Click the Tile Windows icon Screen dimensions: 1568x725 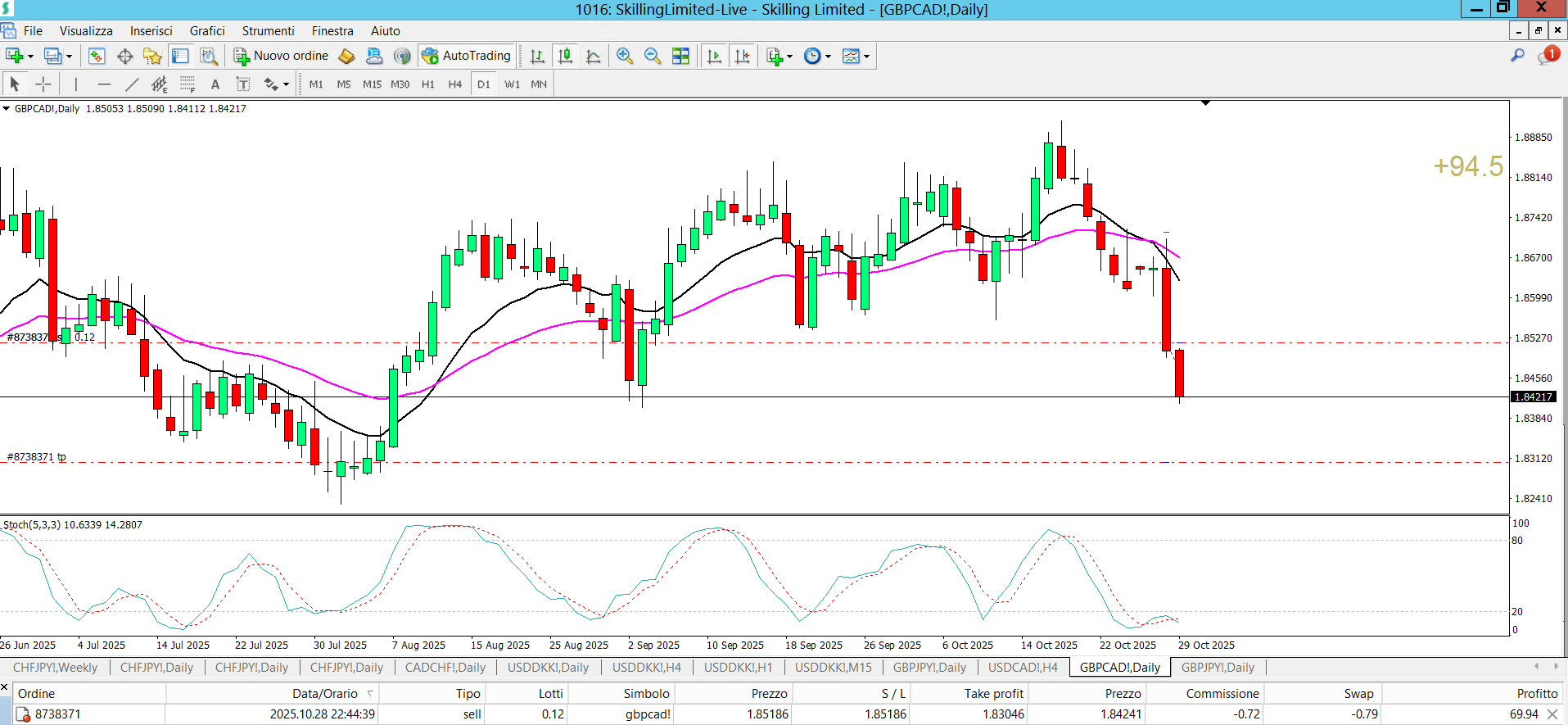pos(680,56)
